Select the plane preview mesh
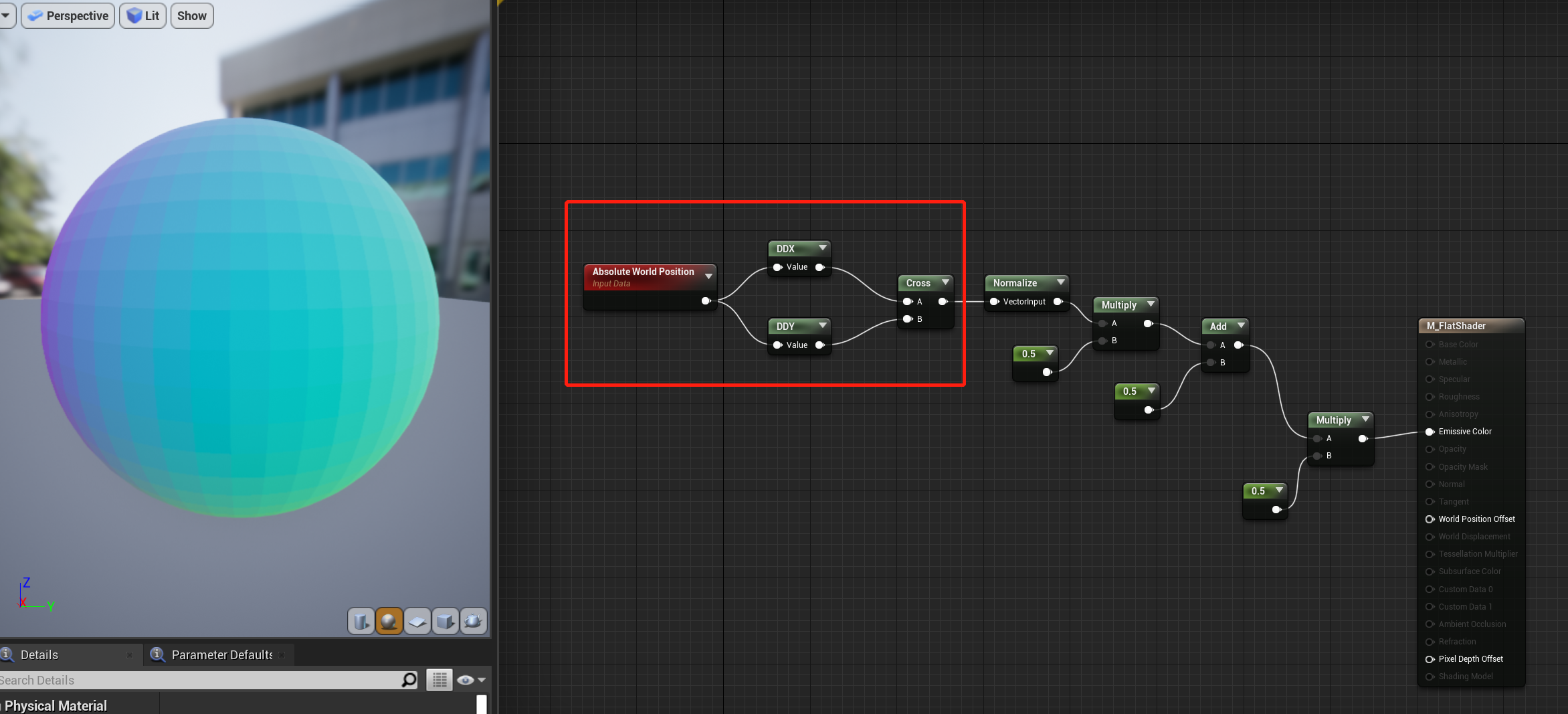 (417, 621)
